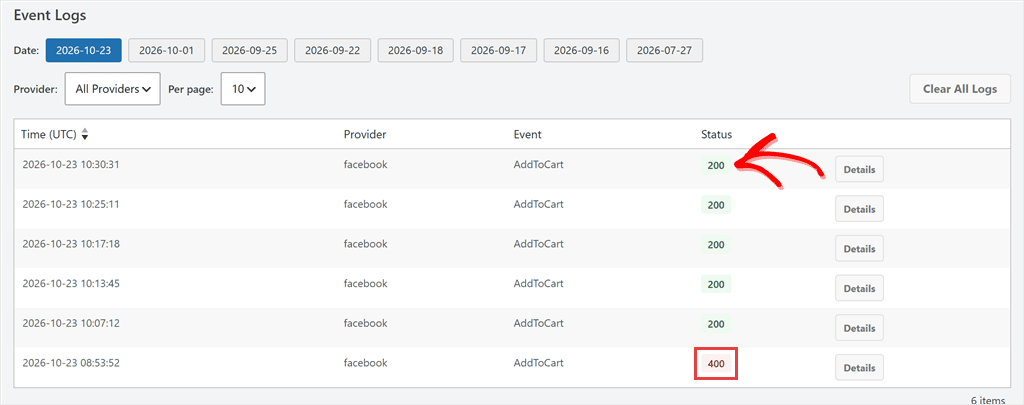Select the 2026-09-17 date filter
This screenshot has width=1024, height=405.
tap(498, 50)
